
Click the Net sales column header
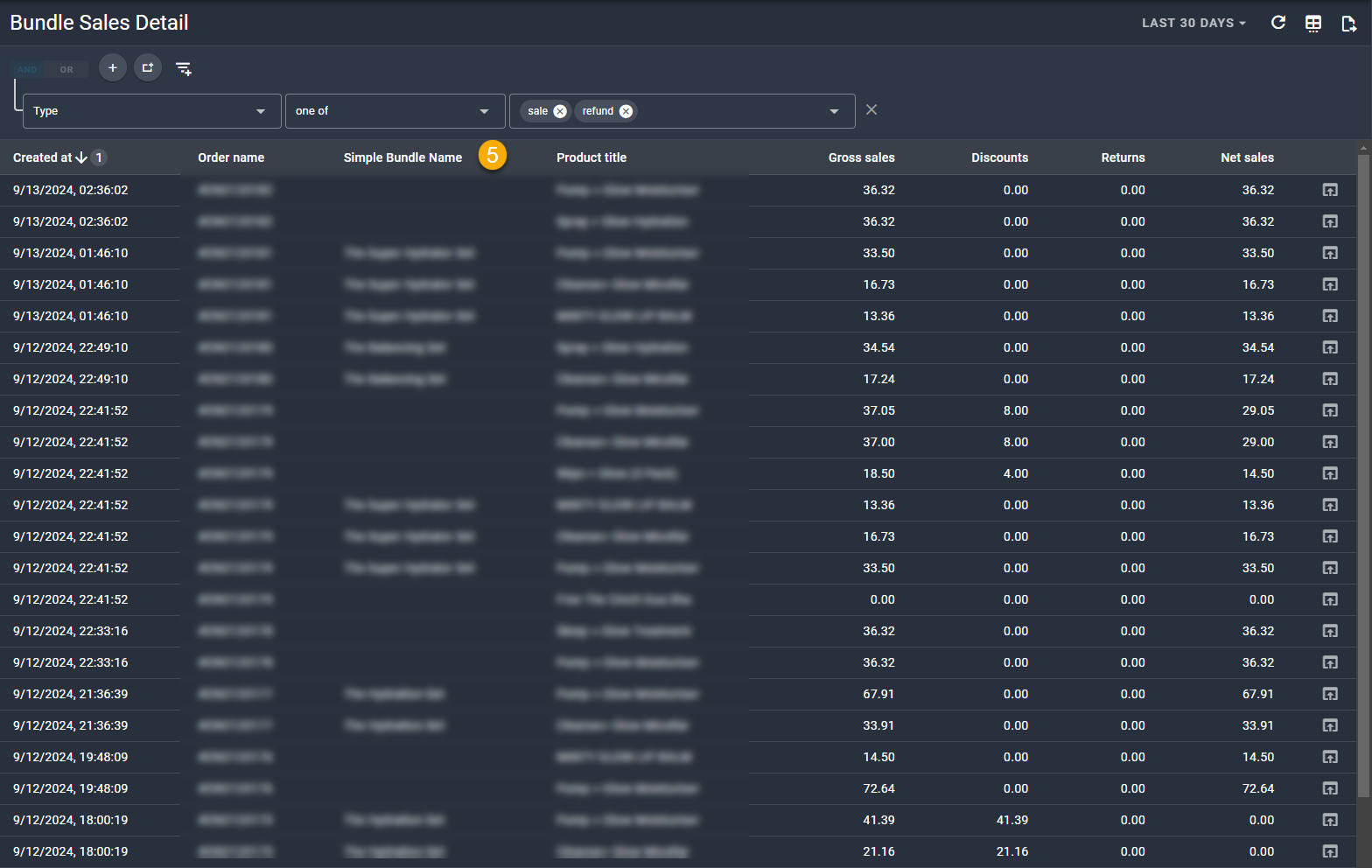[x=1247, y=157]
